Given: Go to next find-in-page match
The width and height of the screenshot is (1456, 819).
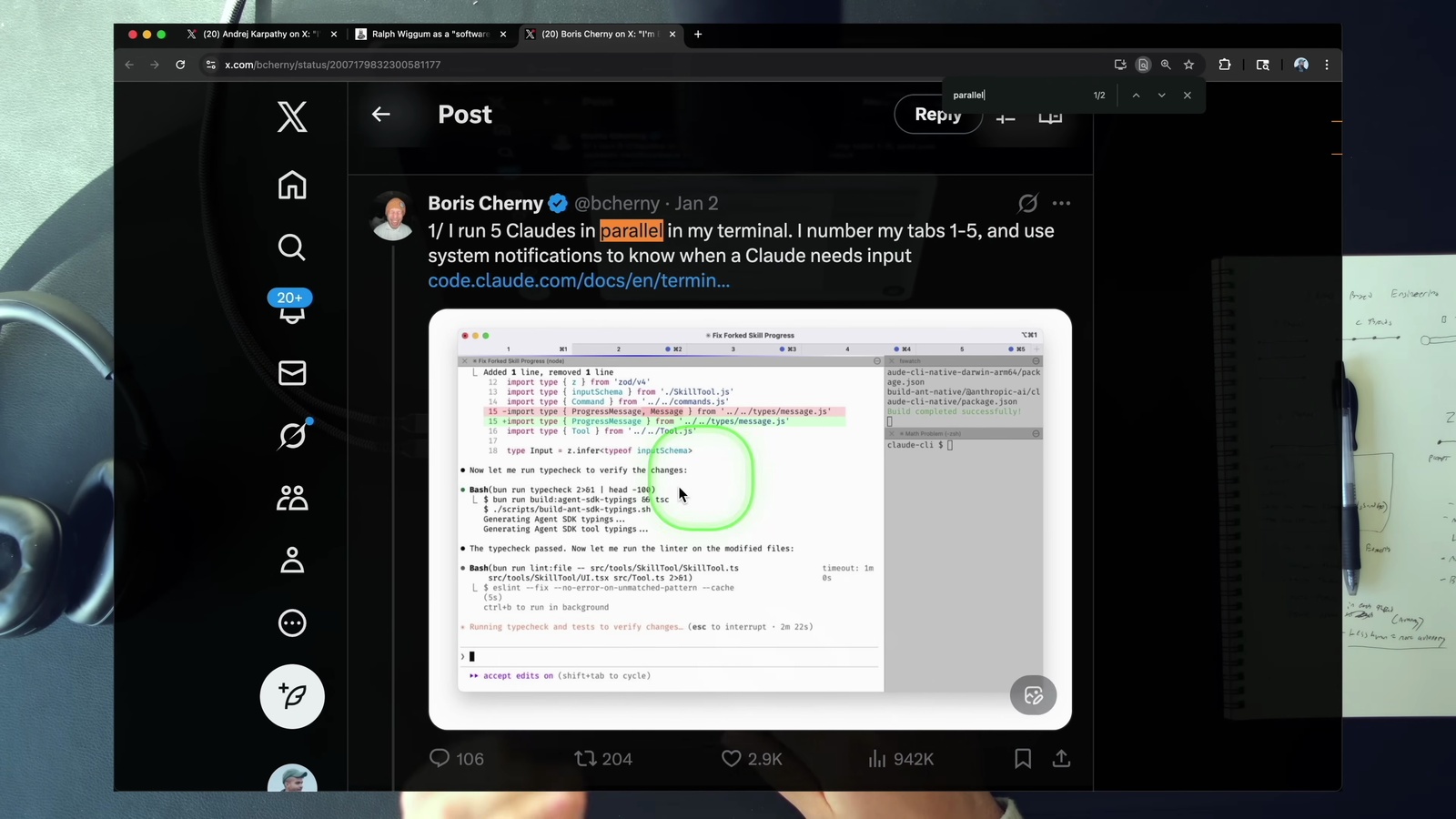Looking at the screenshot, I should click(1161, 96).
